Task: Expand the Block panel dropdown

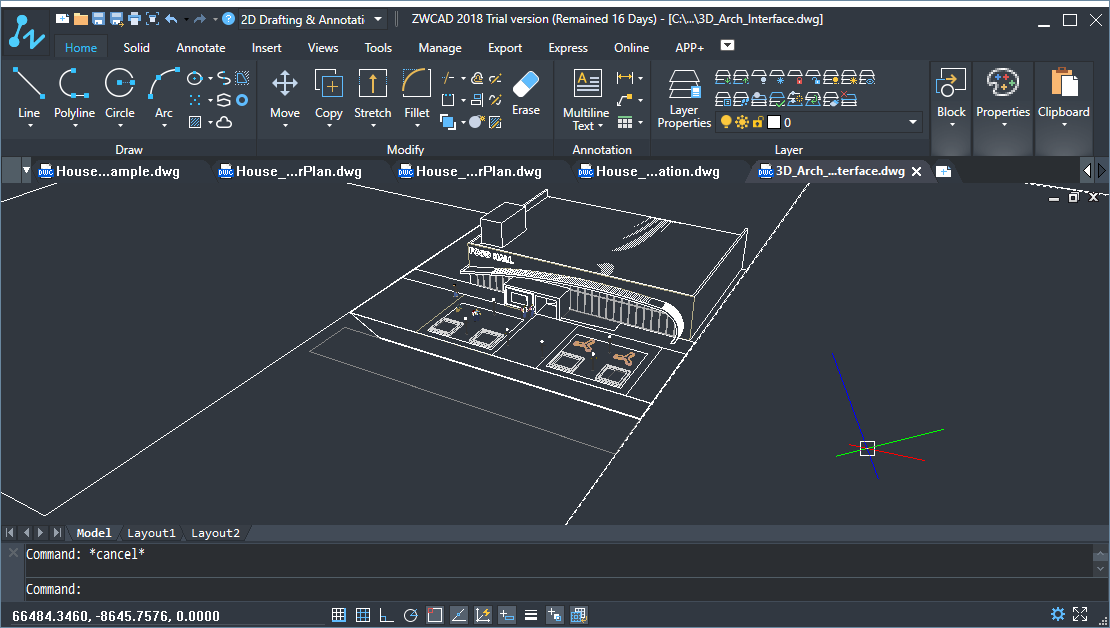Action: [951, 126]
